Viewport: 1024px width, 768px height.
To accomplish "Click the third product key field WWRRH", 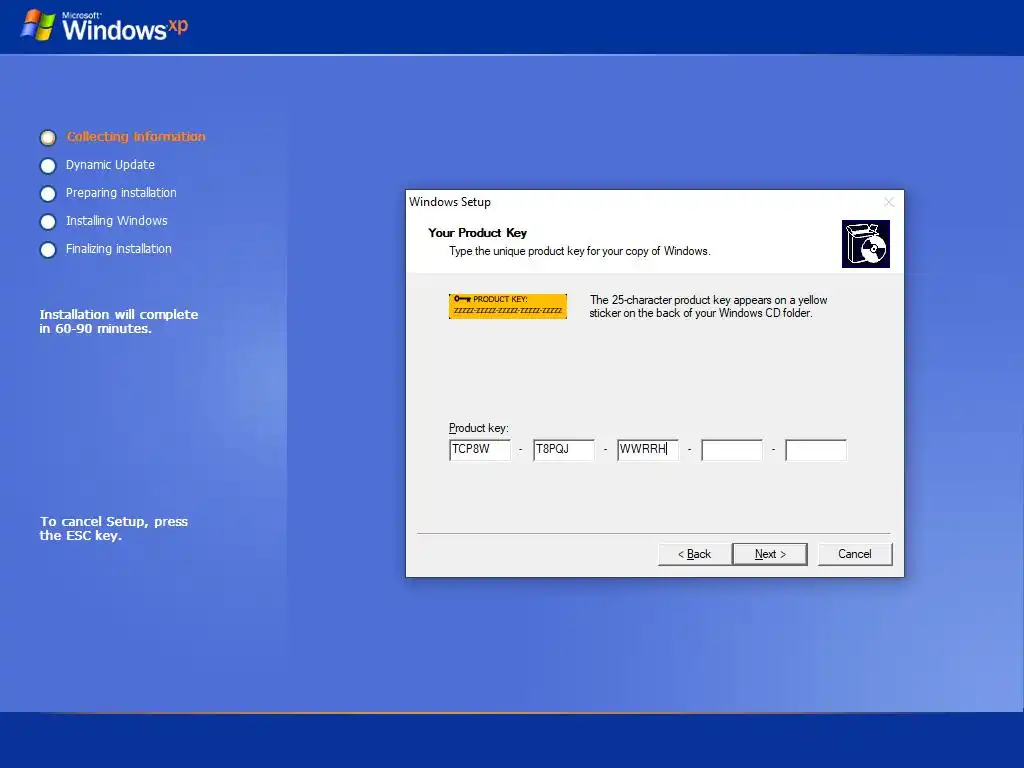I will tap(648, 450).
